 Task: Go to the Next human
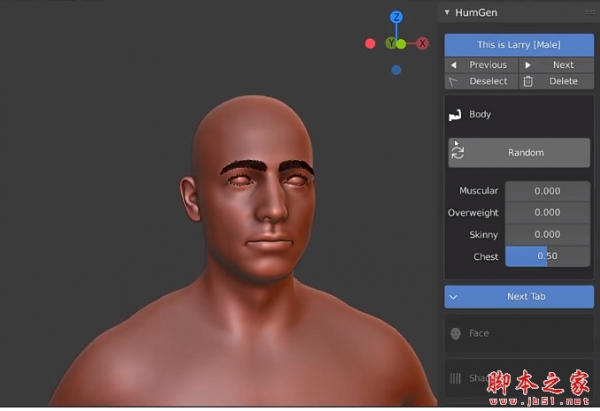(x=556, y=65)
